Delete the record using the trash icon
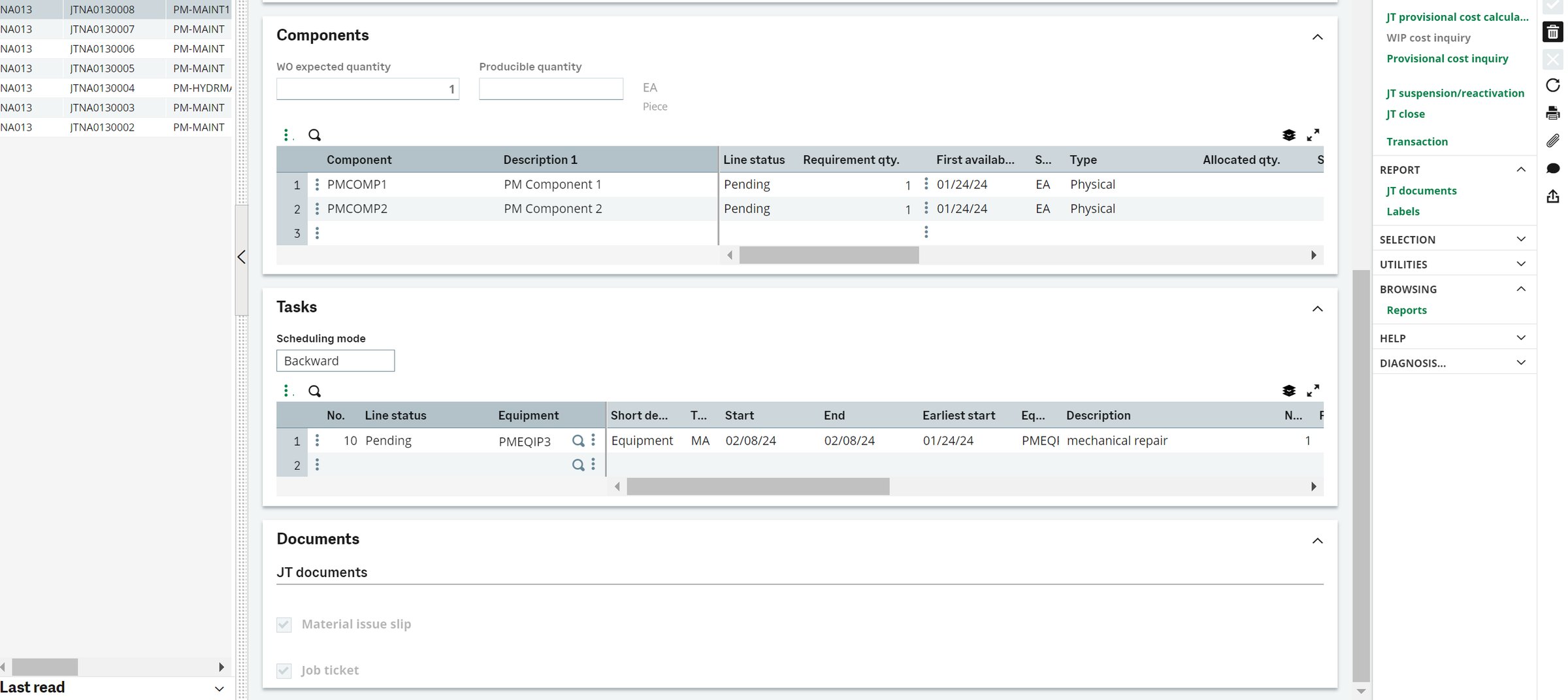Image resolution: width=1568 pixels, height=700 pixels. (1552, 31)
